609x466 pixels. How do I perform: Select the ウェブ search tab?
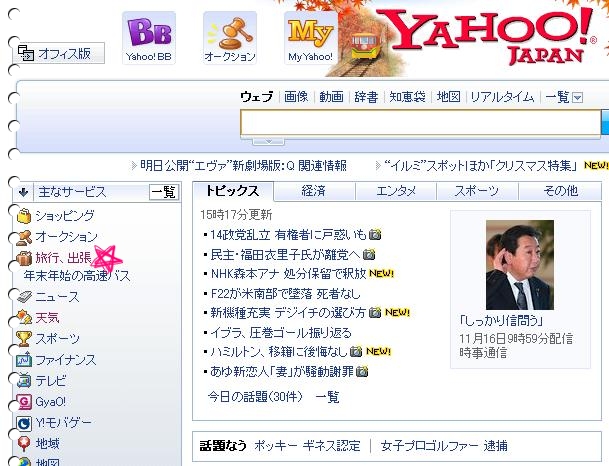(x=257, y=97)
